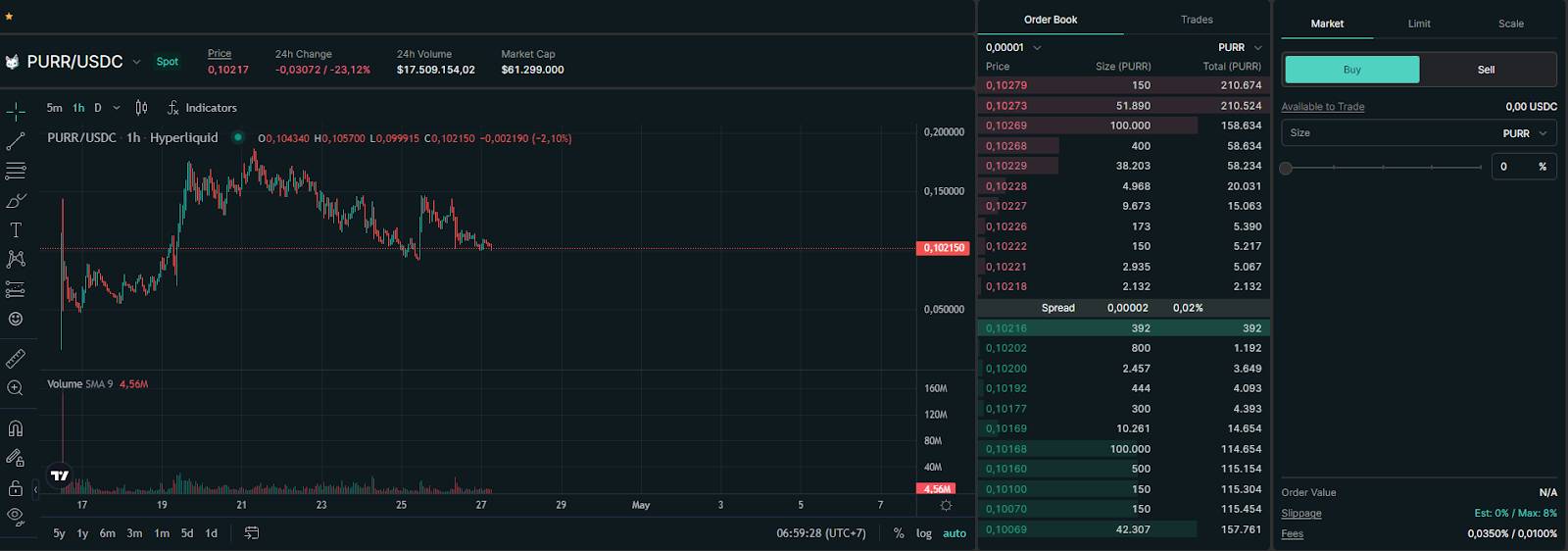The width and height of the screenshot is (1568, 551).
Task: Open the Size unit PURR dropdown
Action: point(1525,133)
